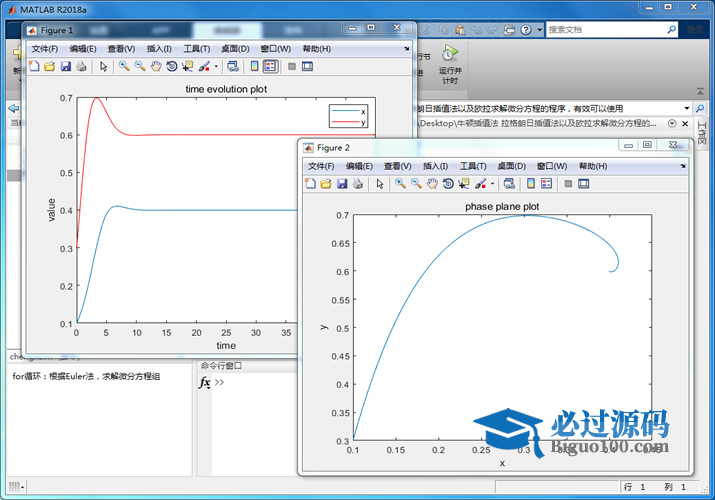Open 工具(T) menu in Figure 1

pyautogui.click(x=197, y=49)
